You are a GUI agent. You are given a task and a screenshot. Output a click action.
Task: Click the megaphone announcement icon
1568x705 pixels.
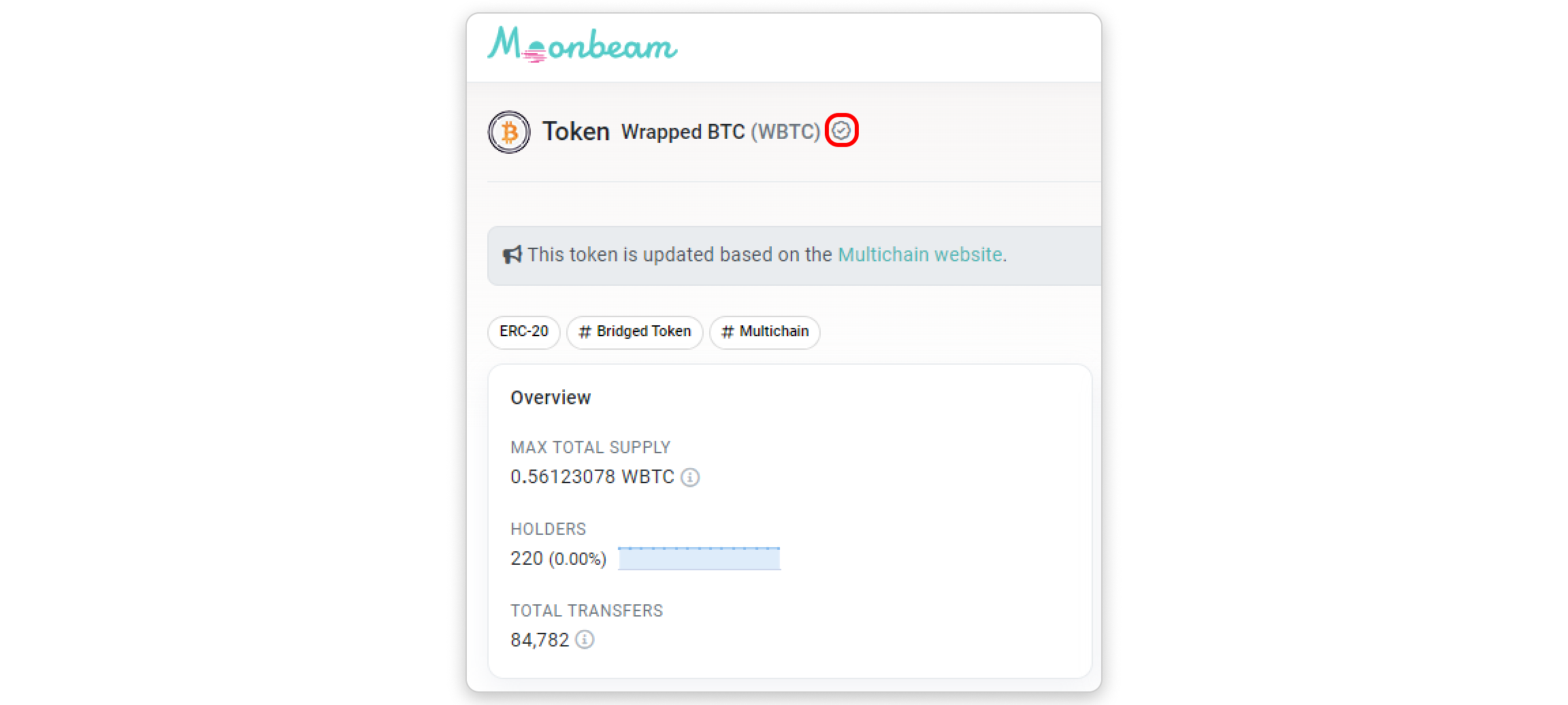point(512,255)
